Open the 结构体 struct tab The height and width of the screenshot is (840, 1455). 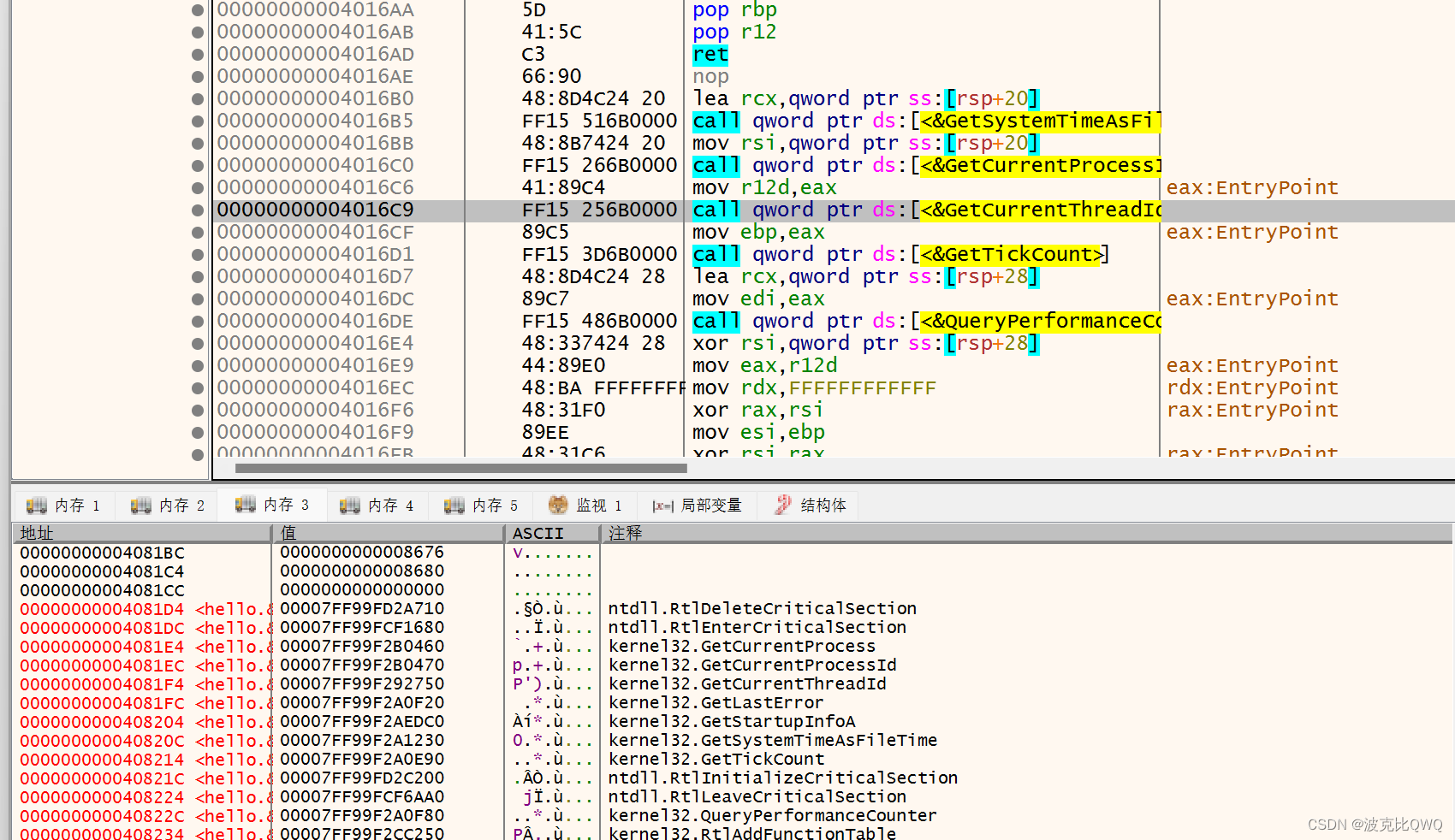[x=810, y=506]
